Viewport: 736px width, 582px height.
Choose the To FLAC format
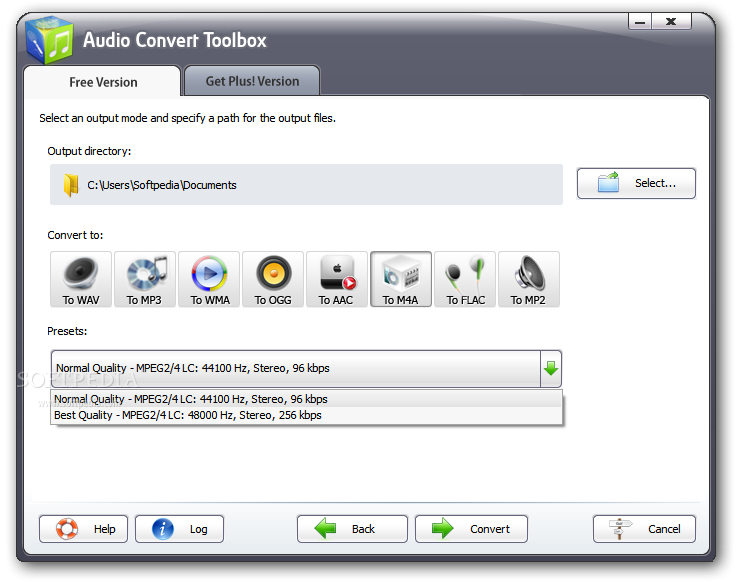pyautogui.click(x=465, y=279)
